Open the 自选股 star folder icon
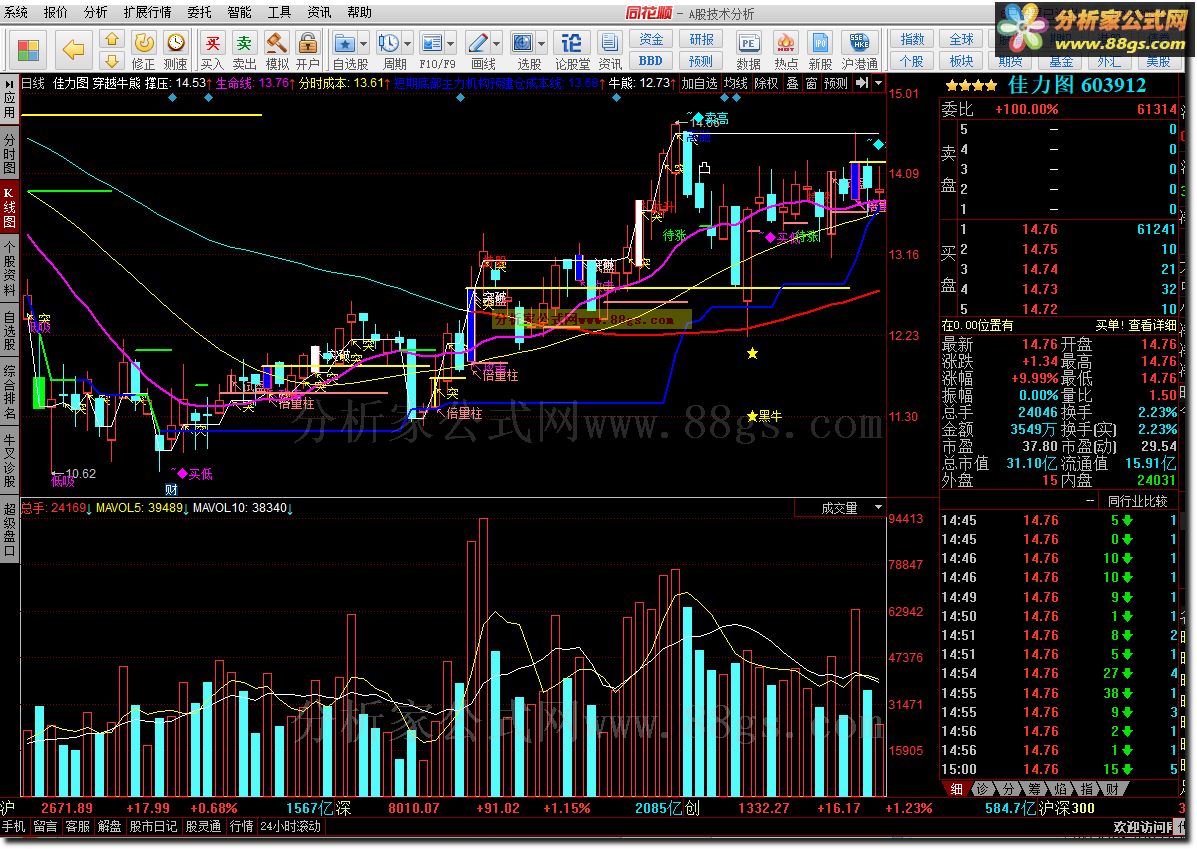 [344, 43]
